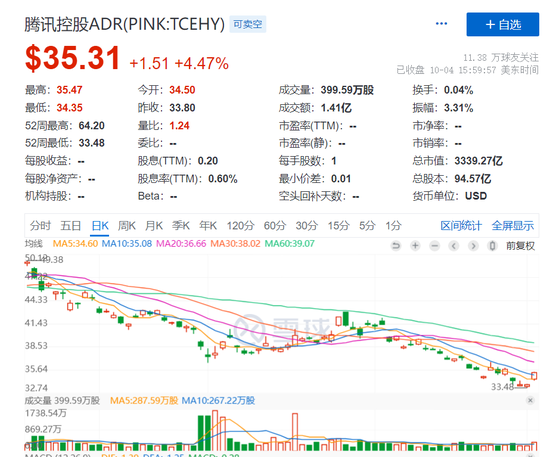Click the stock price $35.31
Viewport: 550px width, 457px height.
point(73,58)
